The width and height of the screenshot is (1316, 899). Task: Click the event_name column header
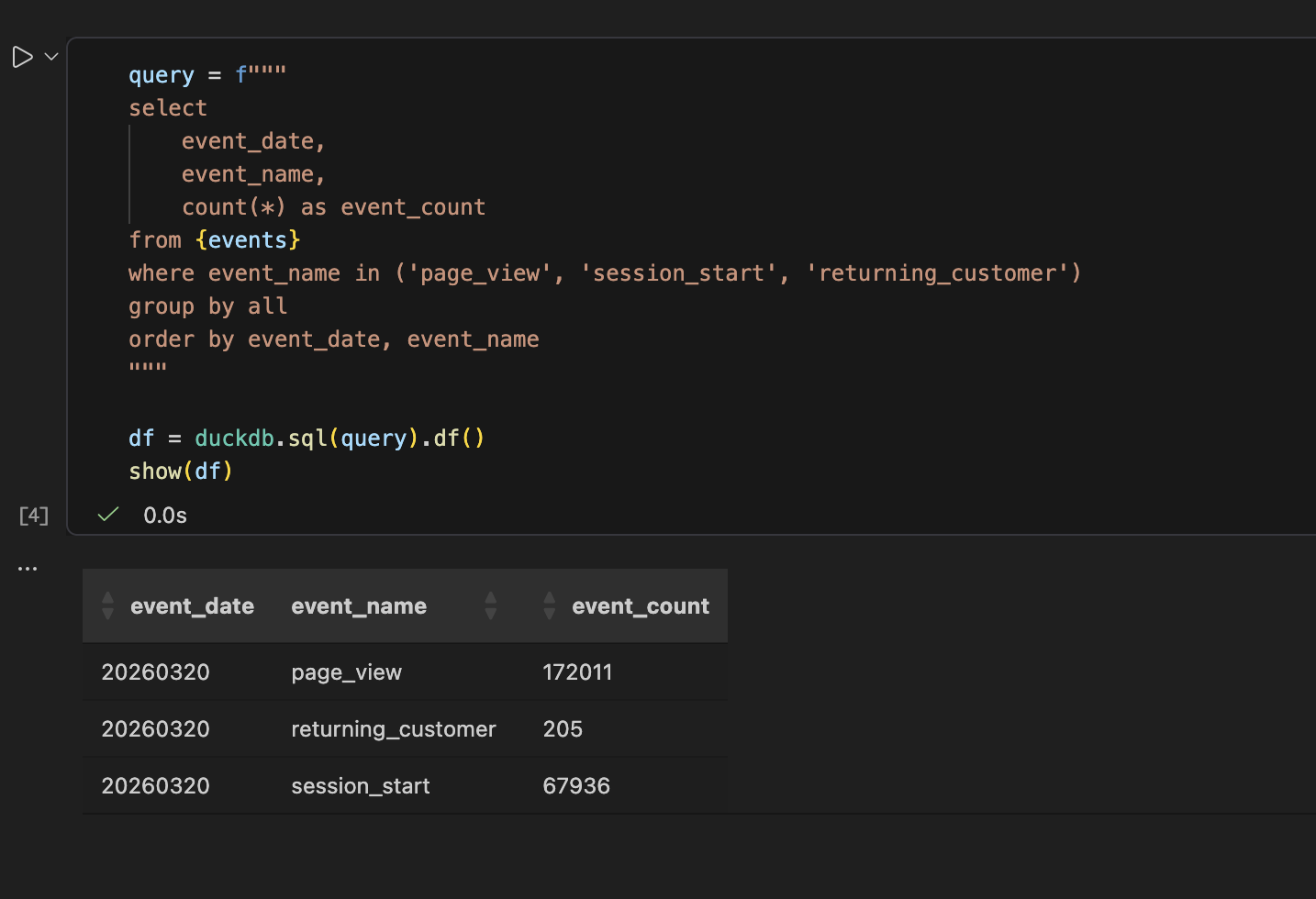(x=359, y=605)
